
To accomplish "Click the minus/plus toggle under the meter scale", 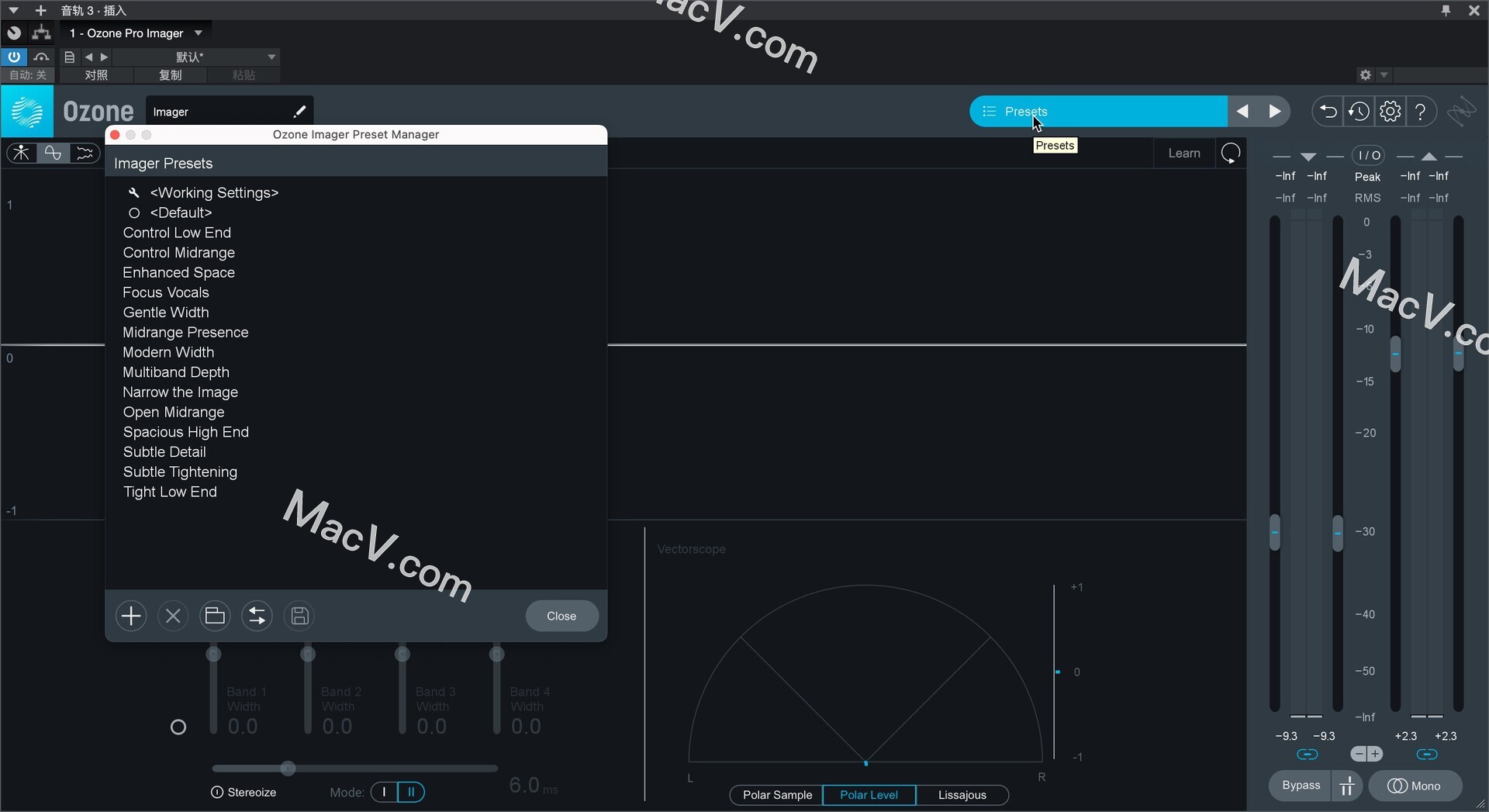I will [x=1366, y=754].
